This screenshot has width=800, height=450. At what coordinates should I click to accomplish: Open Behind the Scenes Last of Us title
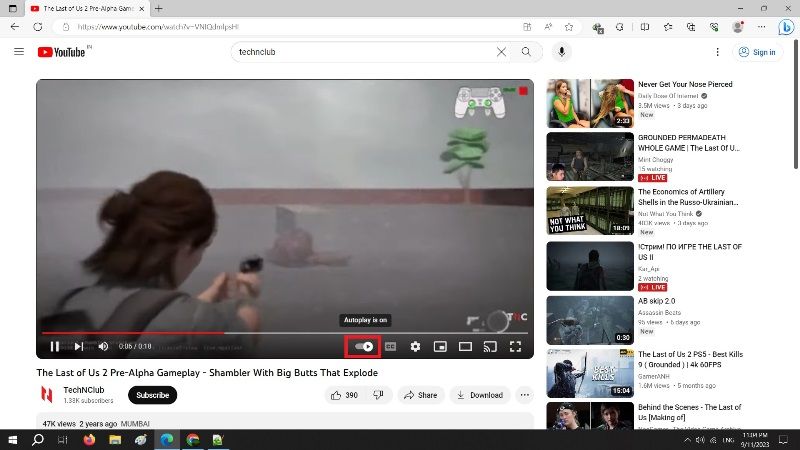point(689,412)
